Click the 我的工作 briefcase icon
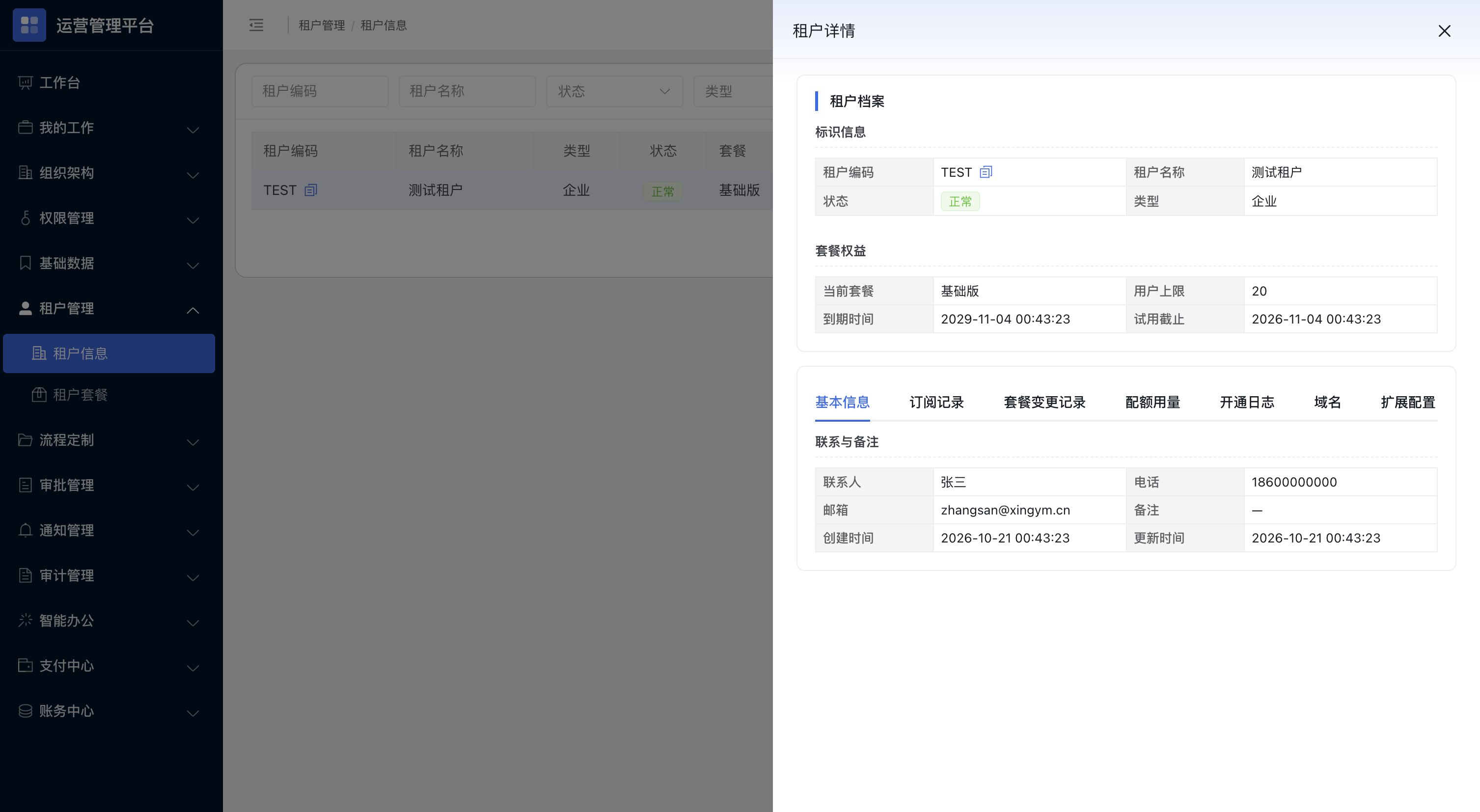Screen dimensions: 1480x812 point(25,128)
